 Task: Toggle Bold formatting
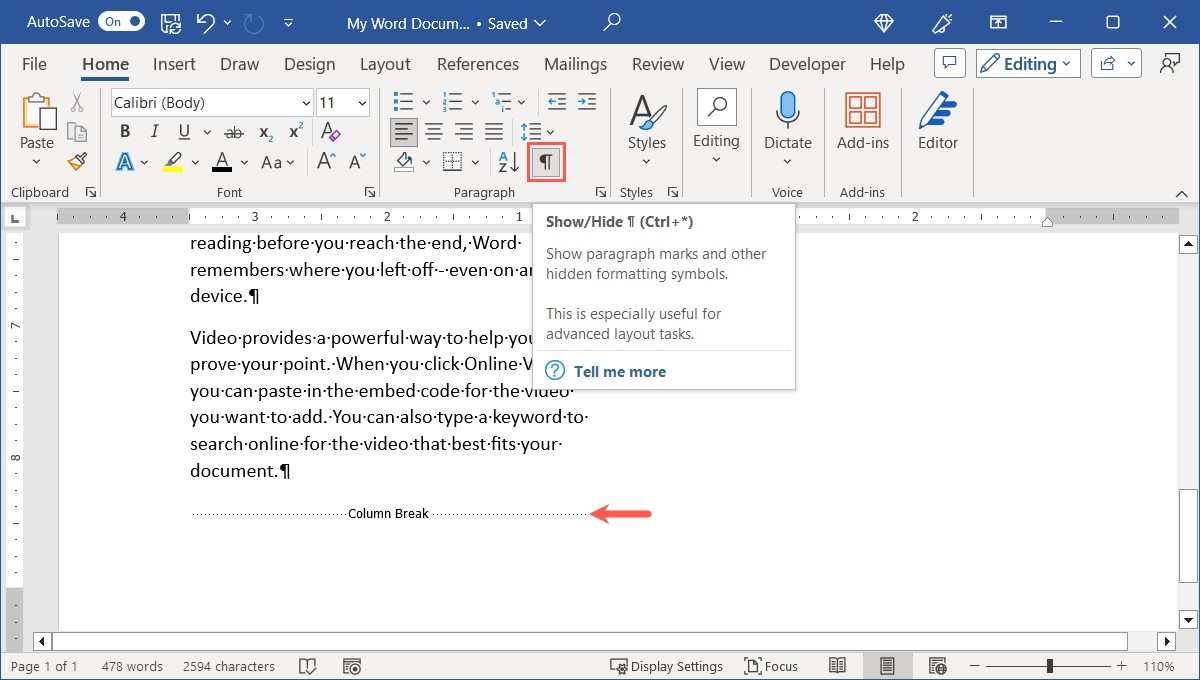pos(124,131)
